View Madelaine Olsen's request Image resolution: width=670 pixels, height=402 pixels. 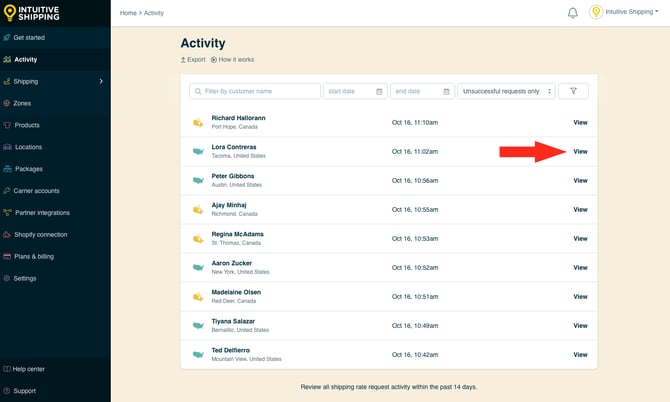point(580,297)
